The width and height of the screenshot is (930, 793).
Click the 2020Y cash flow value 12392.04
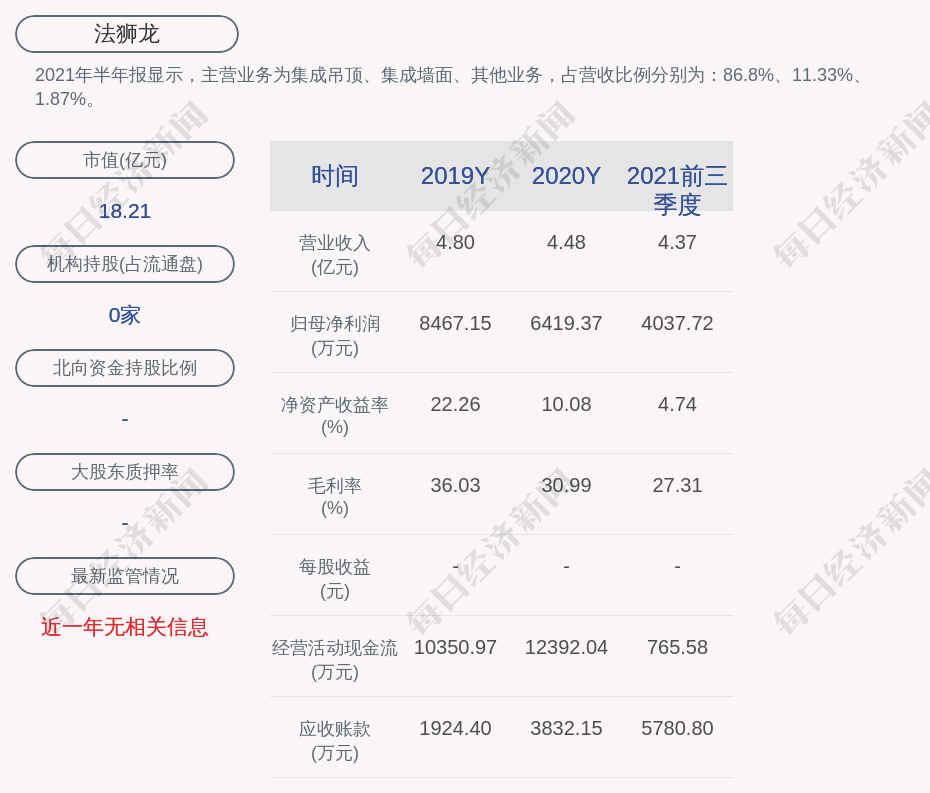(x=566, y=647)
